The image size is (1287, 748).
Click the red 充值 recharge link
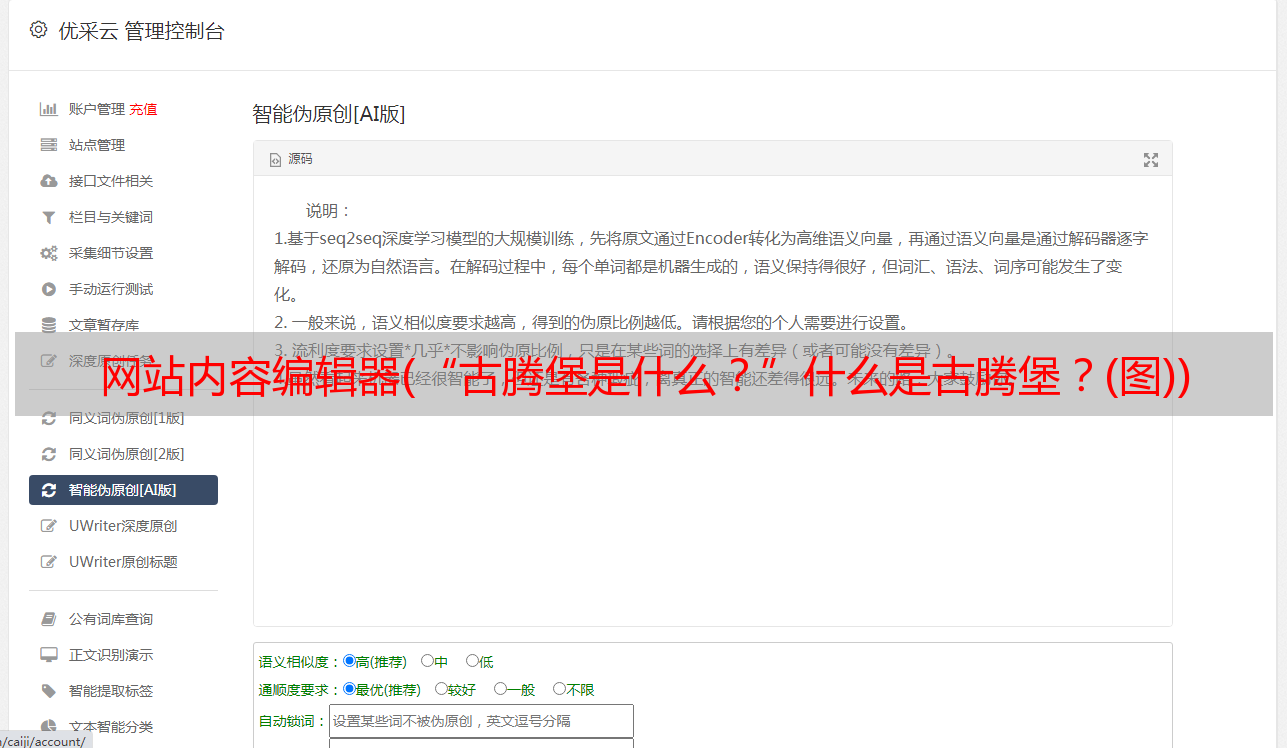(143, 109)
